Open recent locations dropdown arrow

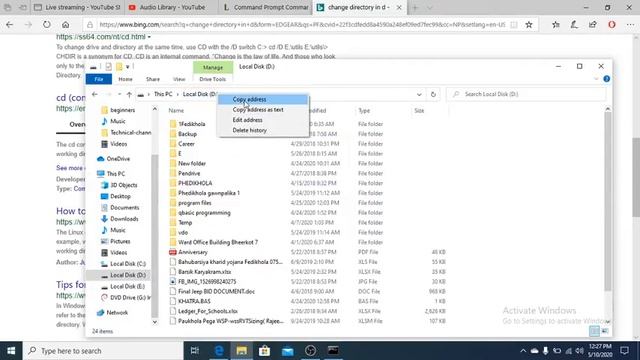pos(119,94)
